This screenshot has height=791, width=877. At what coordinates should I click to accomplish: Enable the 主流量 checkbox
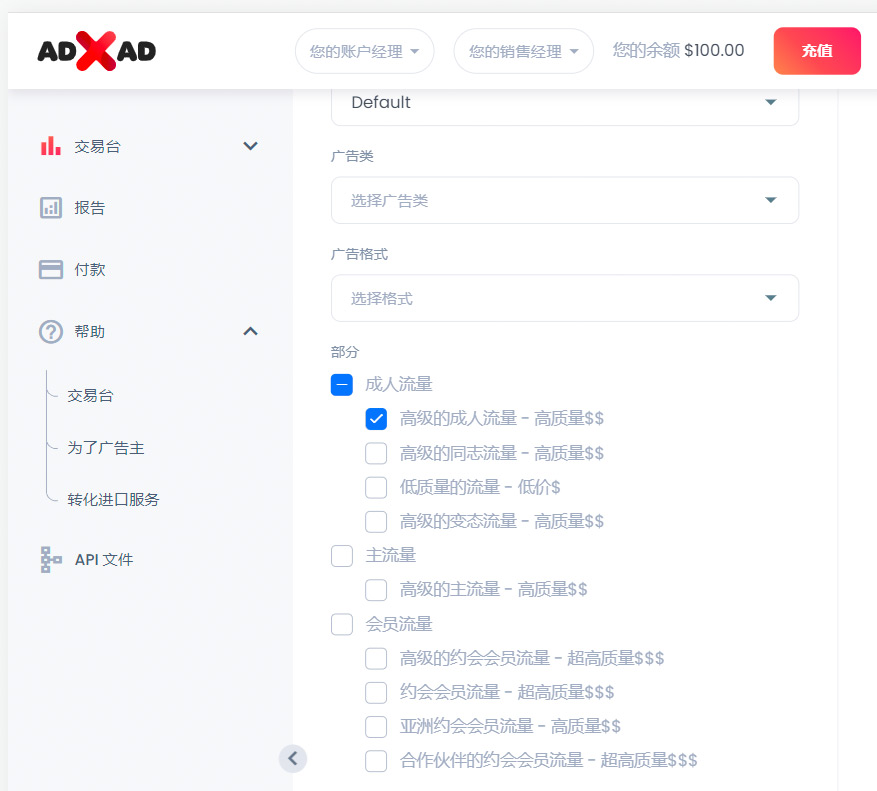click(x=342, y=556)
